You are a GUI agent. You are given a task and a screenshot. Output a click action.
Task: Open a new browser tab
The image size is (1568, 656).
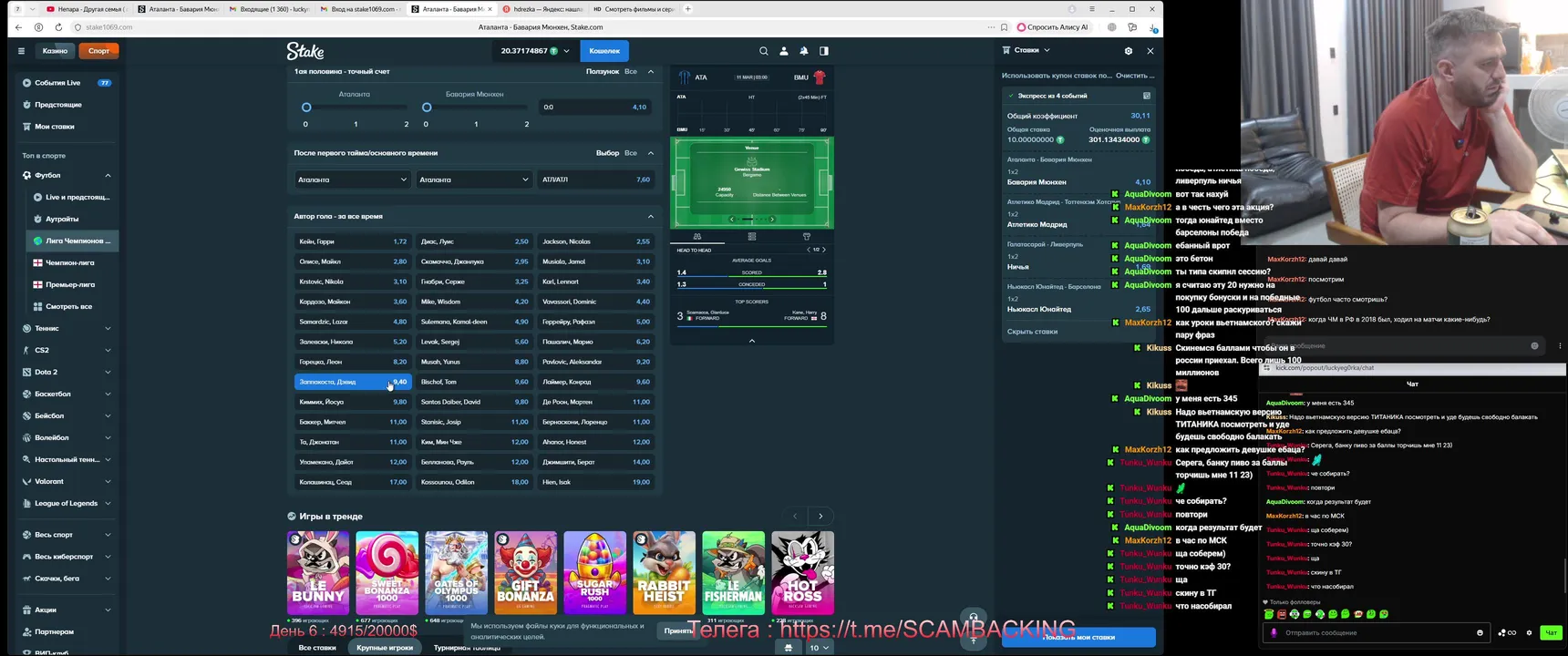[x=687, y=9]
